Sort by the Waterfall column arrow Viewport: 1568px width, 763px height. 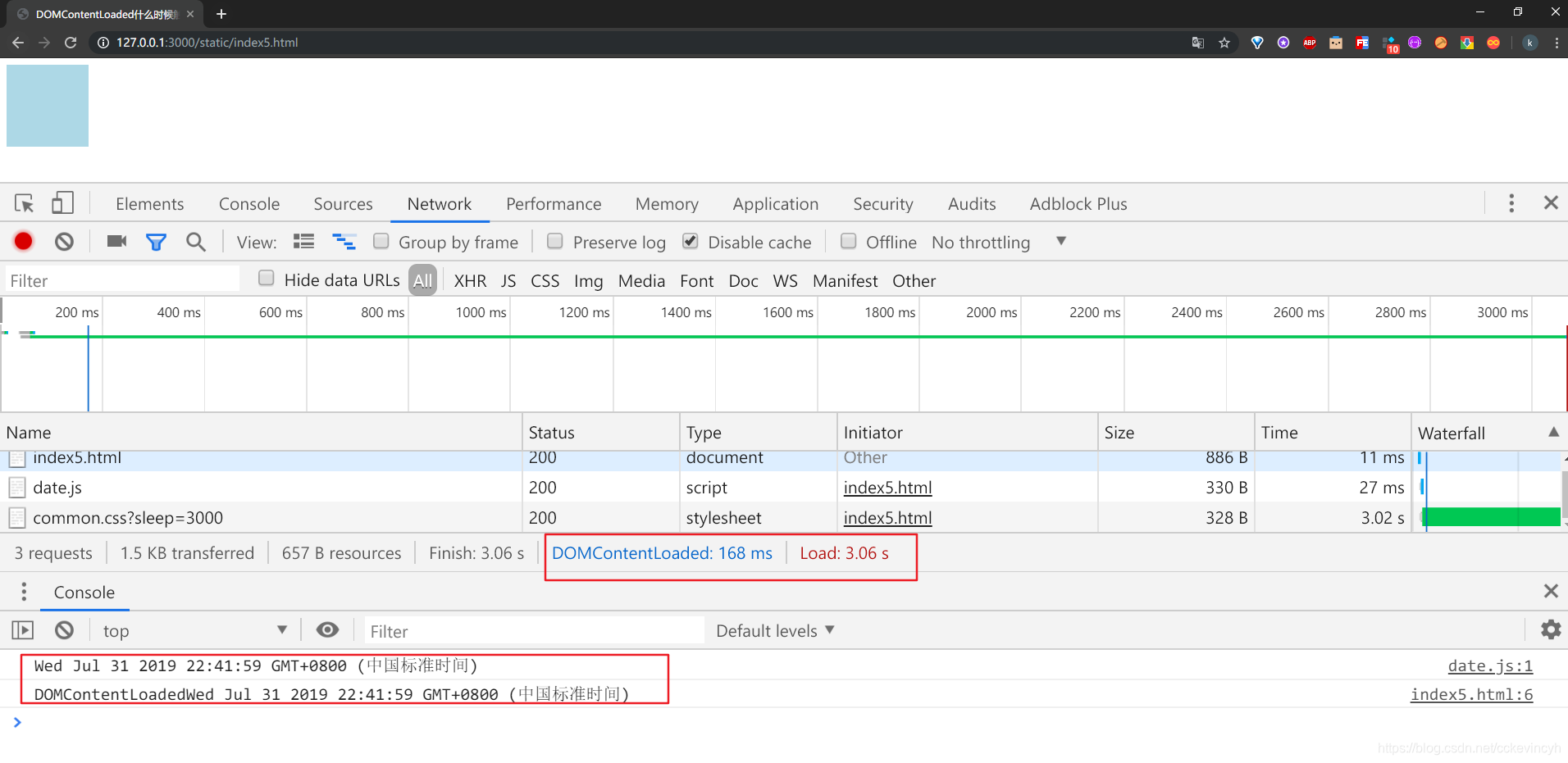pyautogui.click(x=1553, y=432)
